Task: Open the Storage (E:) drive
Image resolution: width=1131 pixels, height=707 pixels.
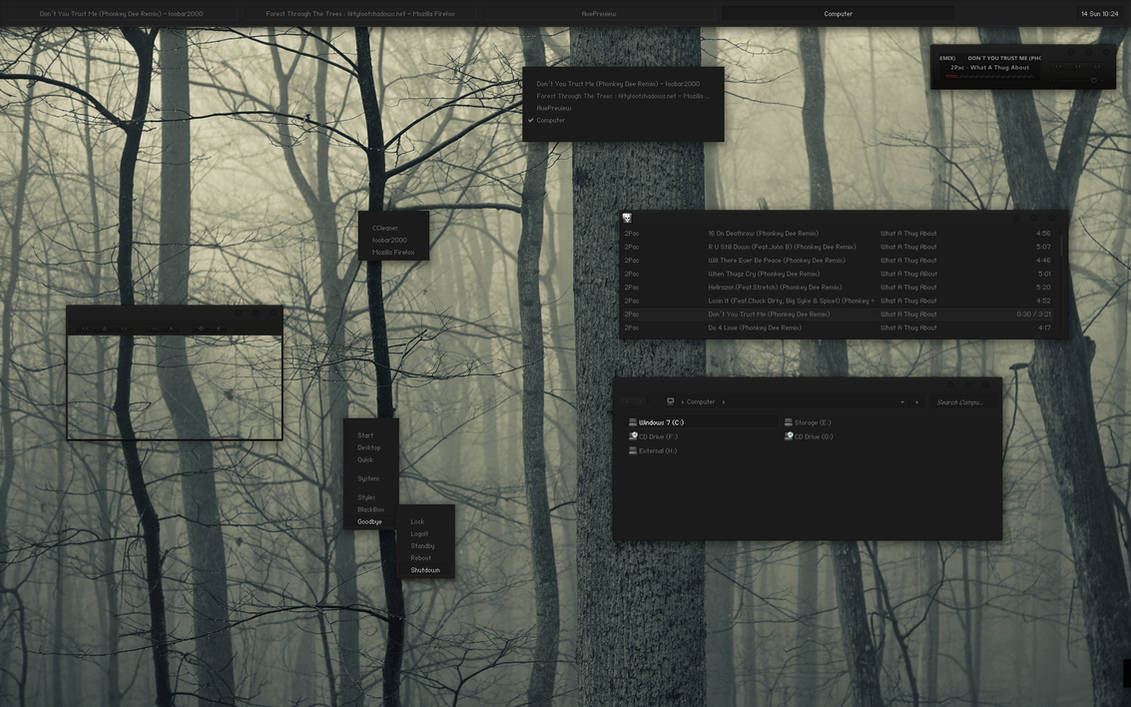Action: coord(807,423)
